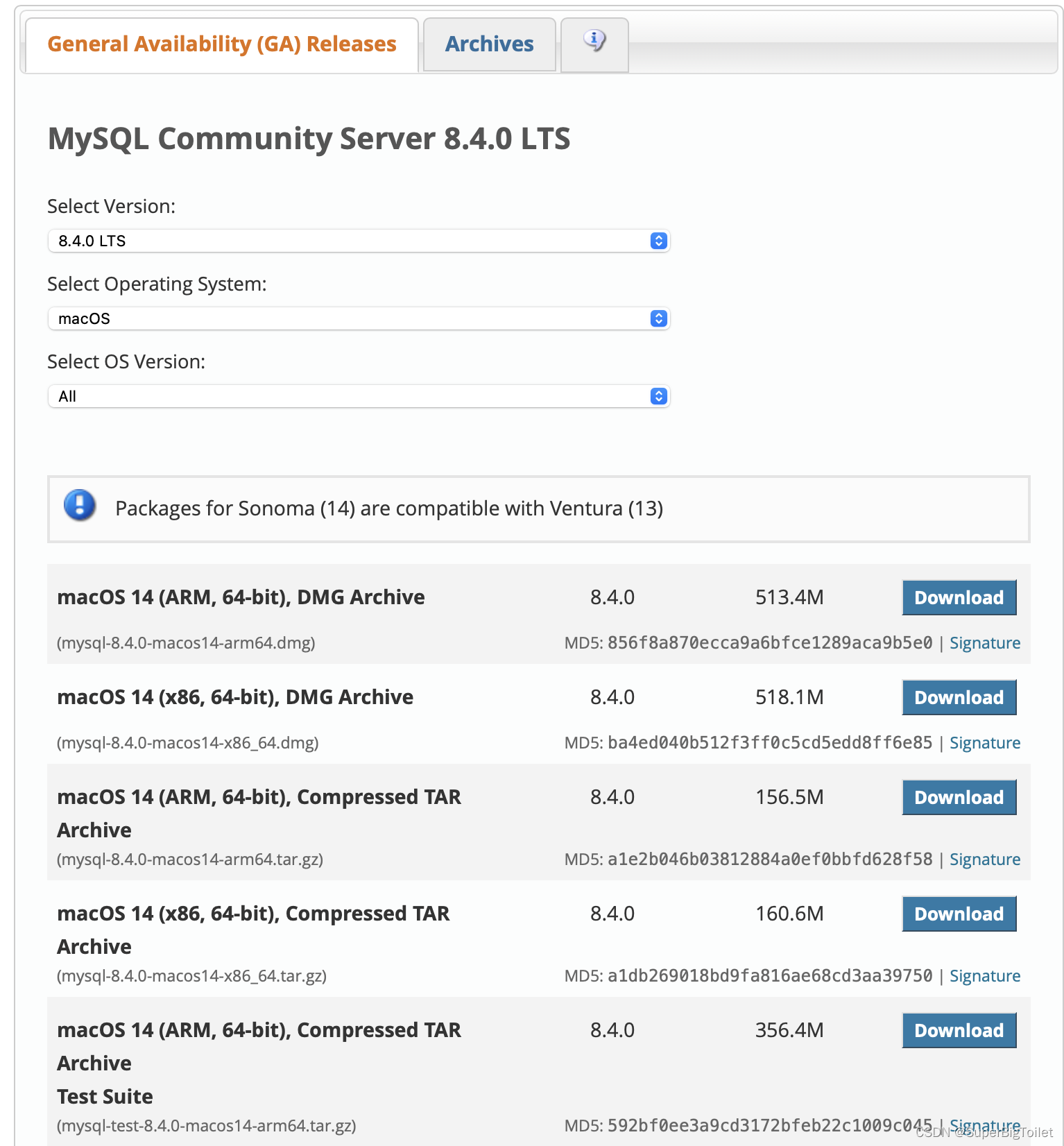
Task: Click the 513.4M file size value
Action: click(789, 597)
